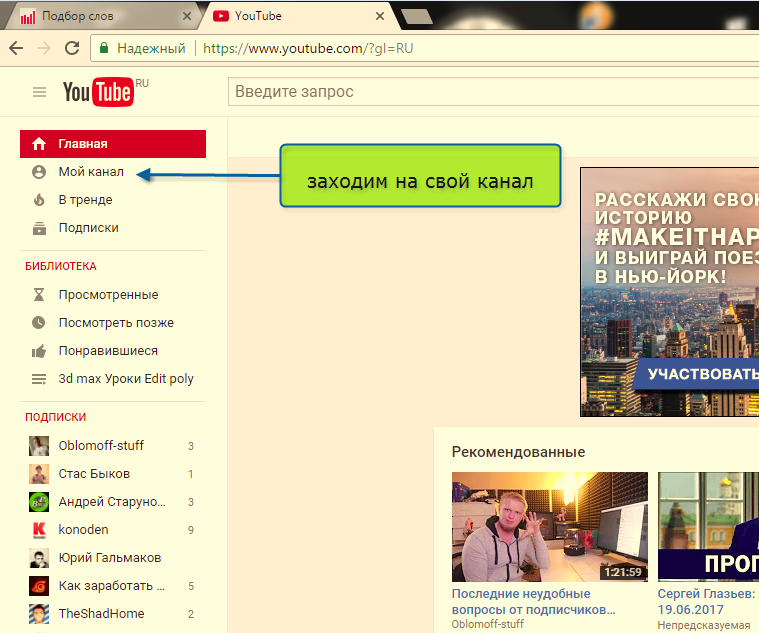759x633 pixels.
Task: Go to Мой канал
Action: click(x=91, y=172)
